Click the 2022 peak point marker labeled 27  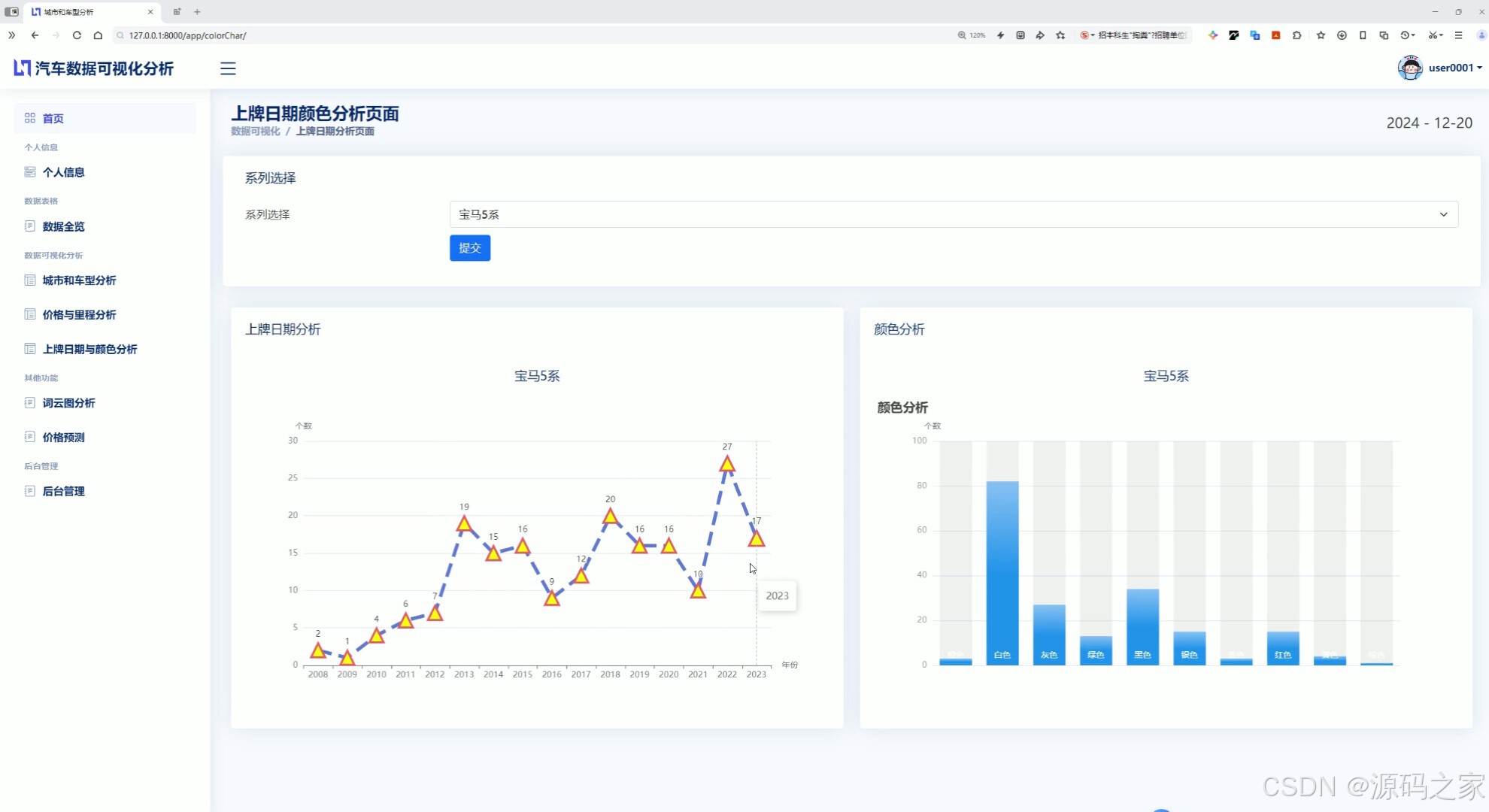point(726,465)
